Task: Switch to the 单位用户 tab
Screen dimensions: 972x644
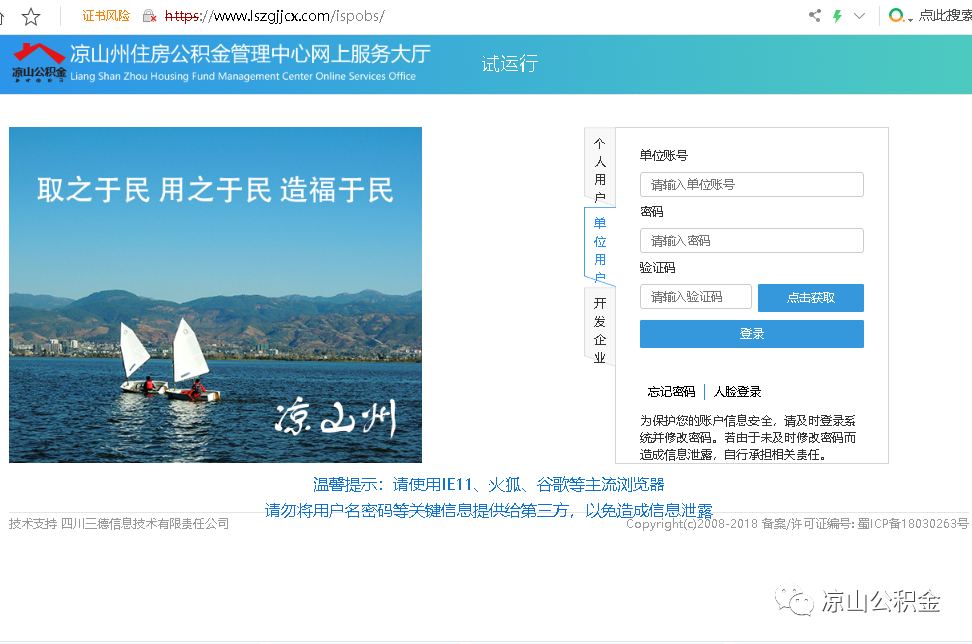Action: [x=599, y=247]
